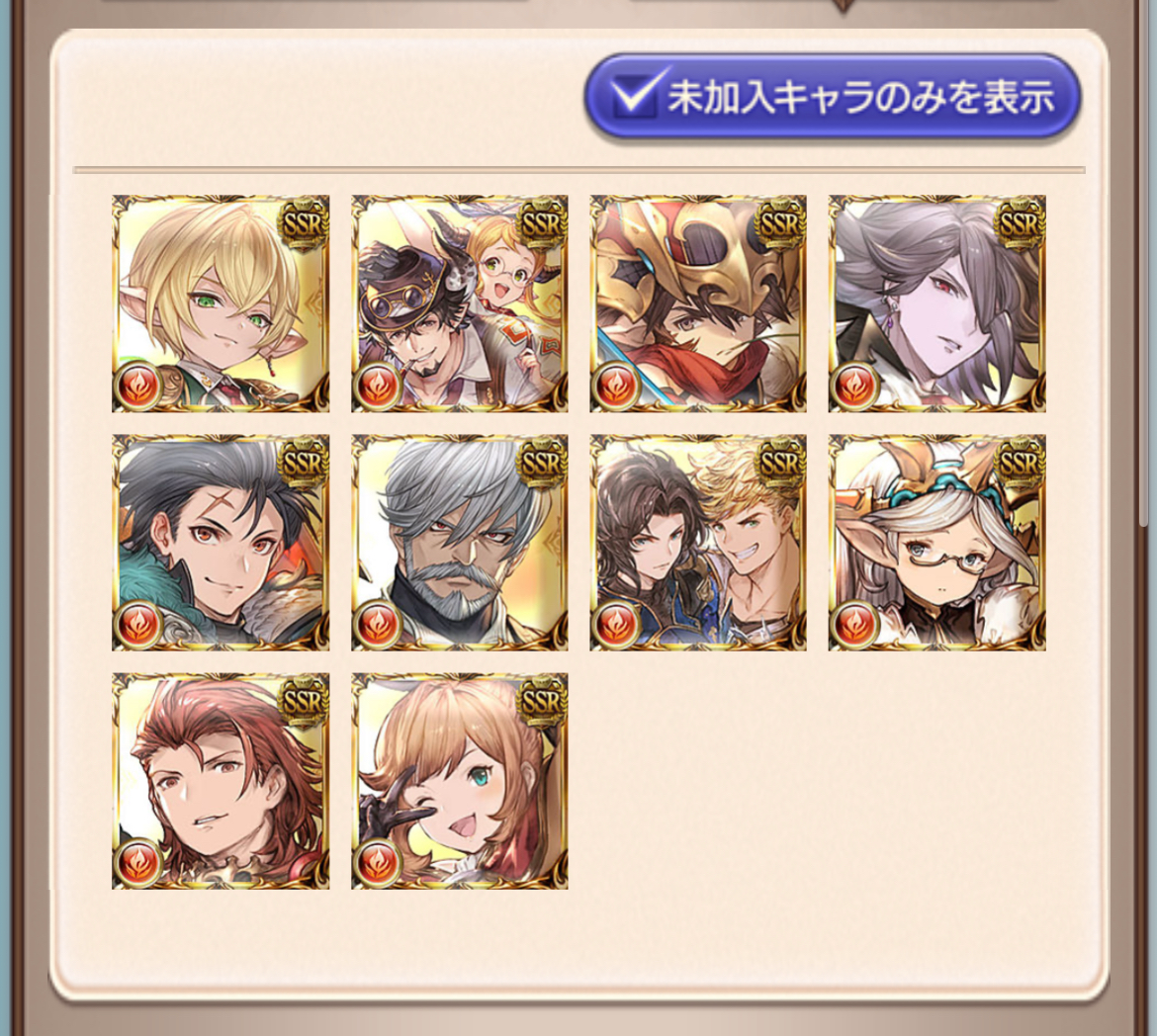Select the duo brunette and blonde men portrait
Screen dimensions: 1157x1036
pos(698,543)
